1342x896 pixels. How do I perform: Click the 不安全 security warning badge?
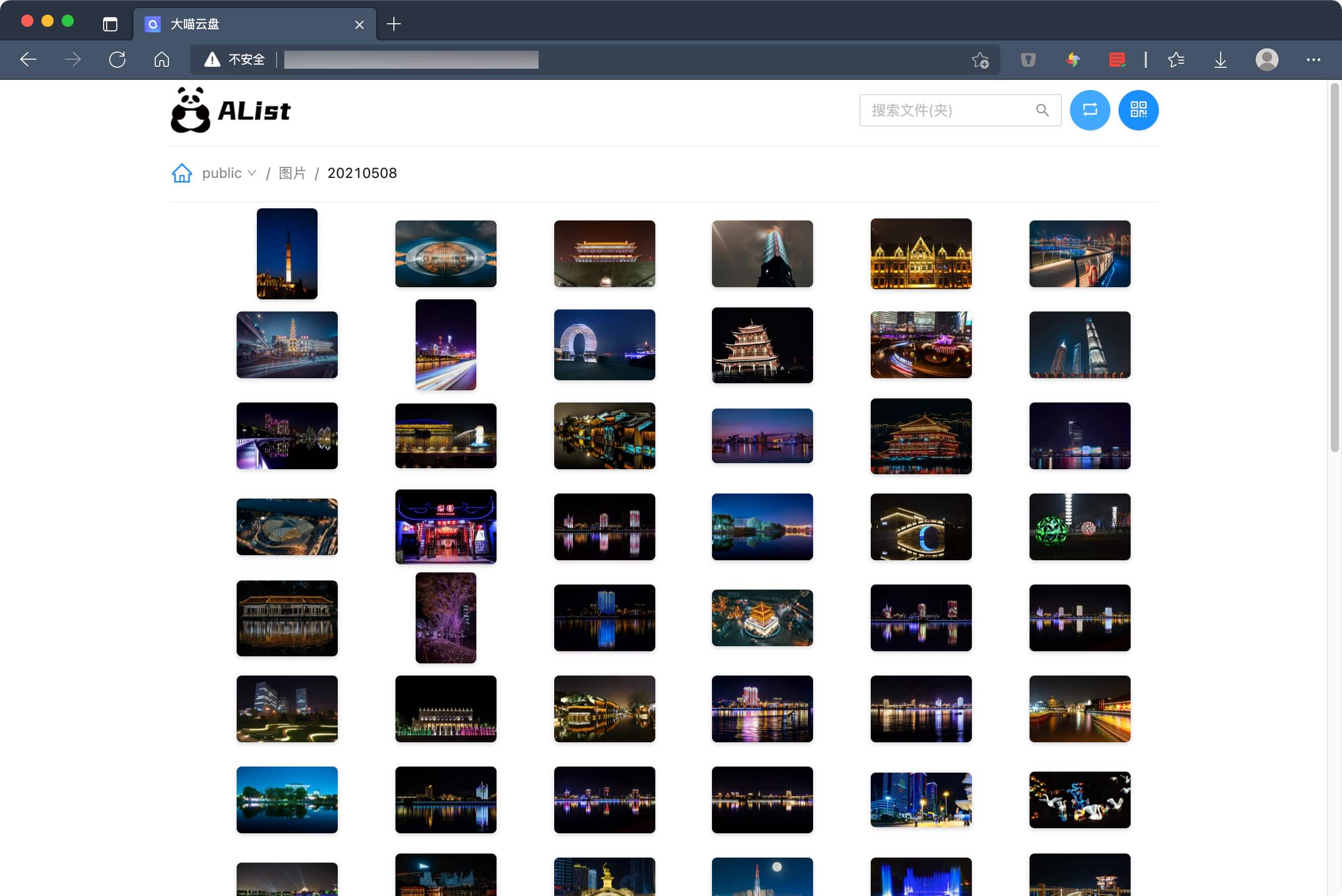234,59
